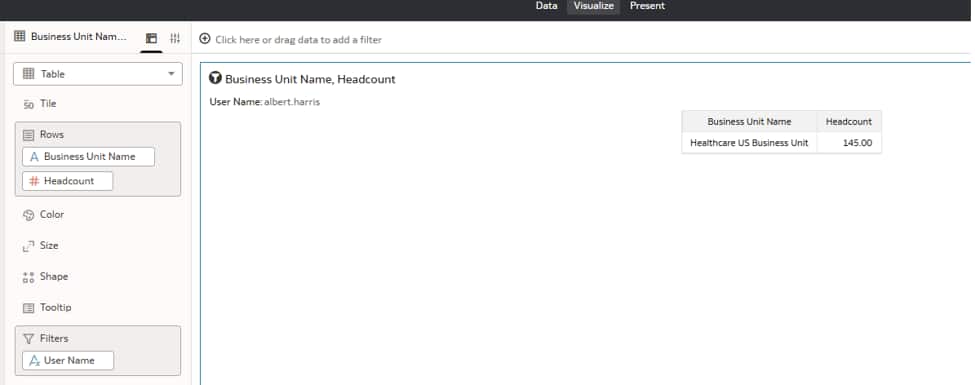Click 'Click here or drag data to add a filter'
The height and width of the screenshot is (385, 975).
coord(298,40)
